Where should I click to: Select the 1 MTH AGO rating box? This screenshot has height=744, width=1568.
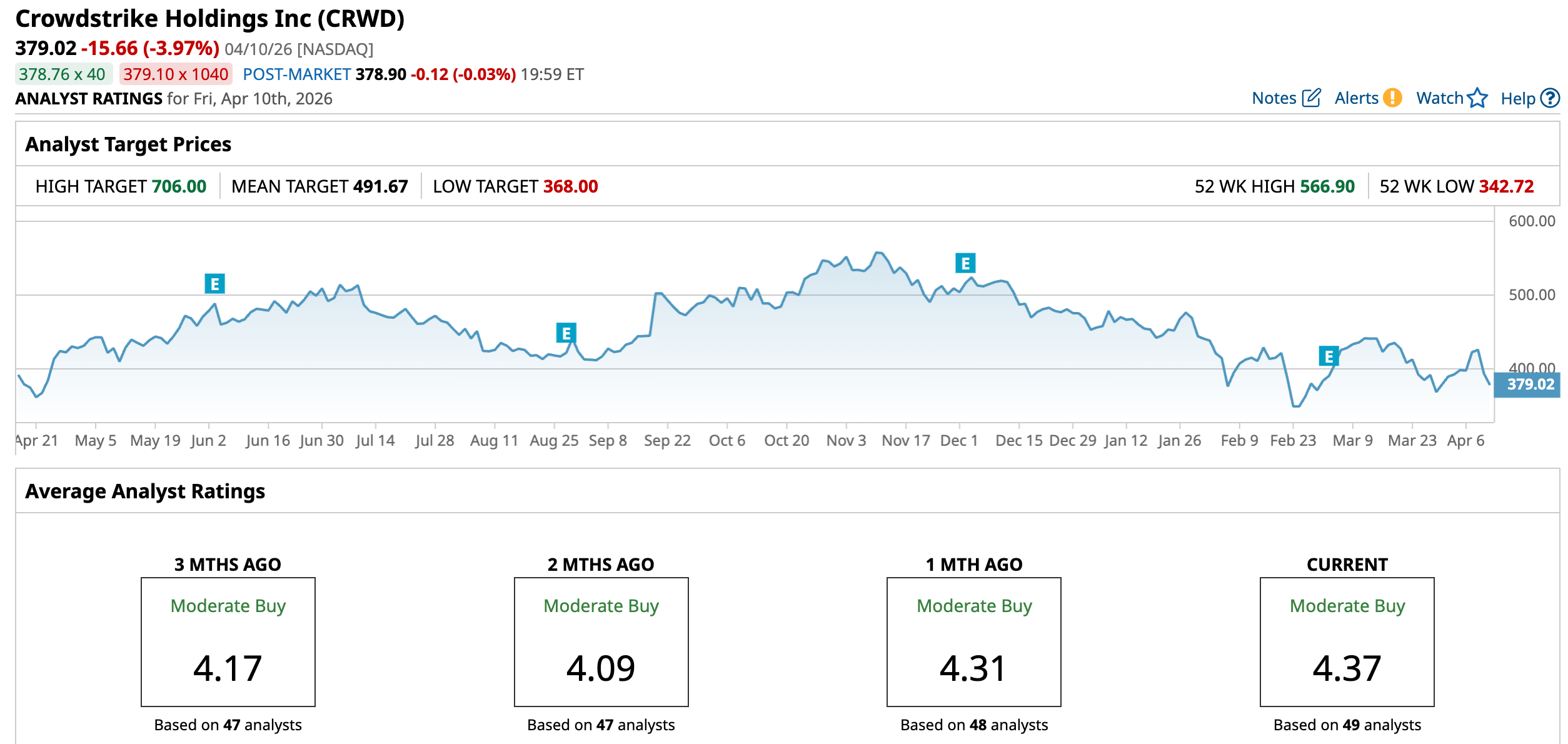click(x=973, y=642)
